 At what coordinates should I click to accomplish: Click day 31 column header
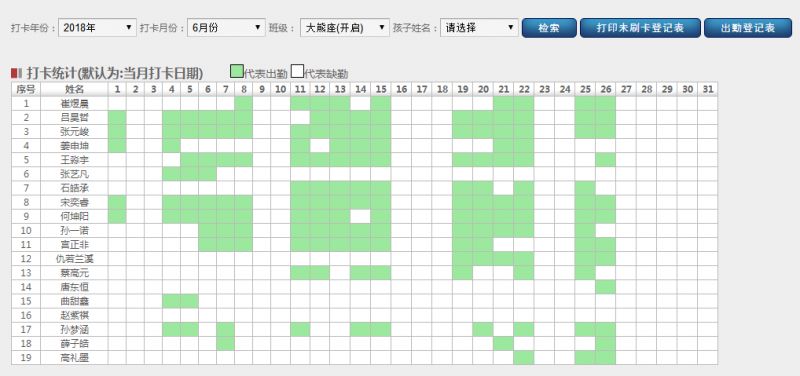tap(707, 89)
